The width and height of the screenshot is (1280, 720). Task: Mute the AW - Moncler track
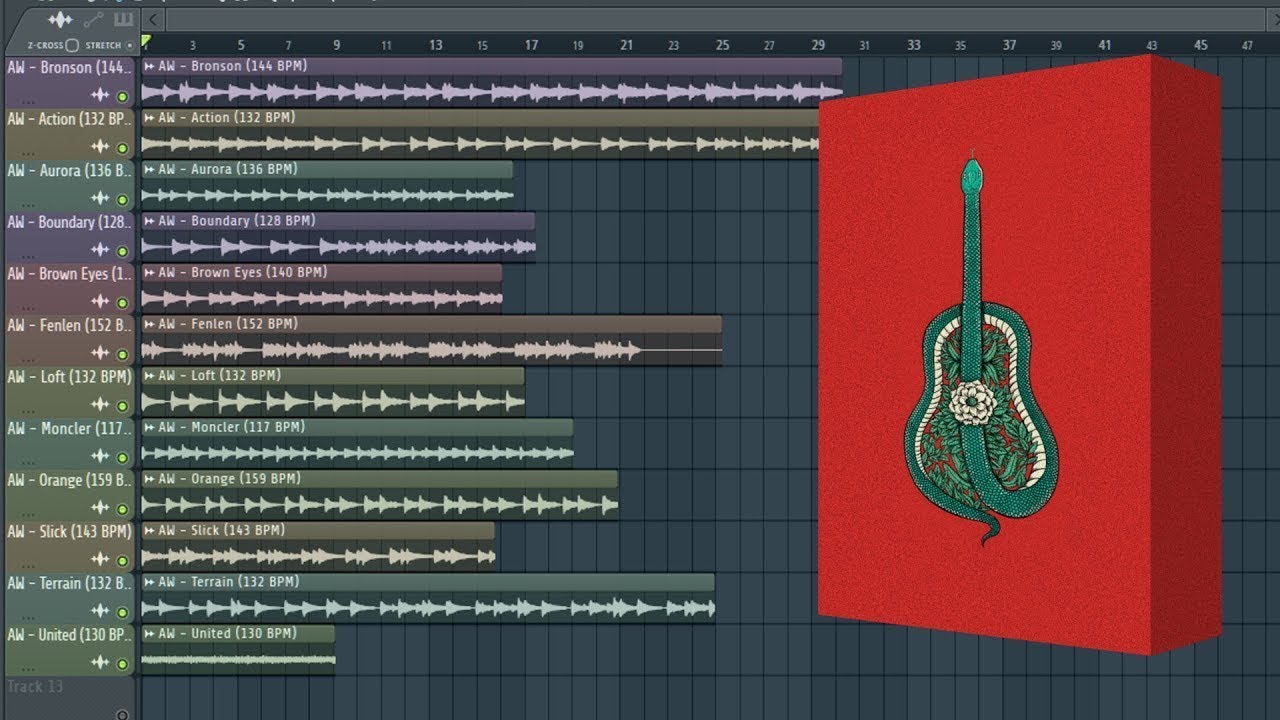[x=122, y=458]
